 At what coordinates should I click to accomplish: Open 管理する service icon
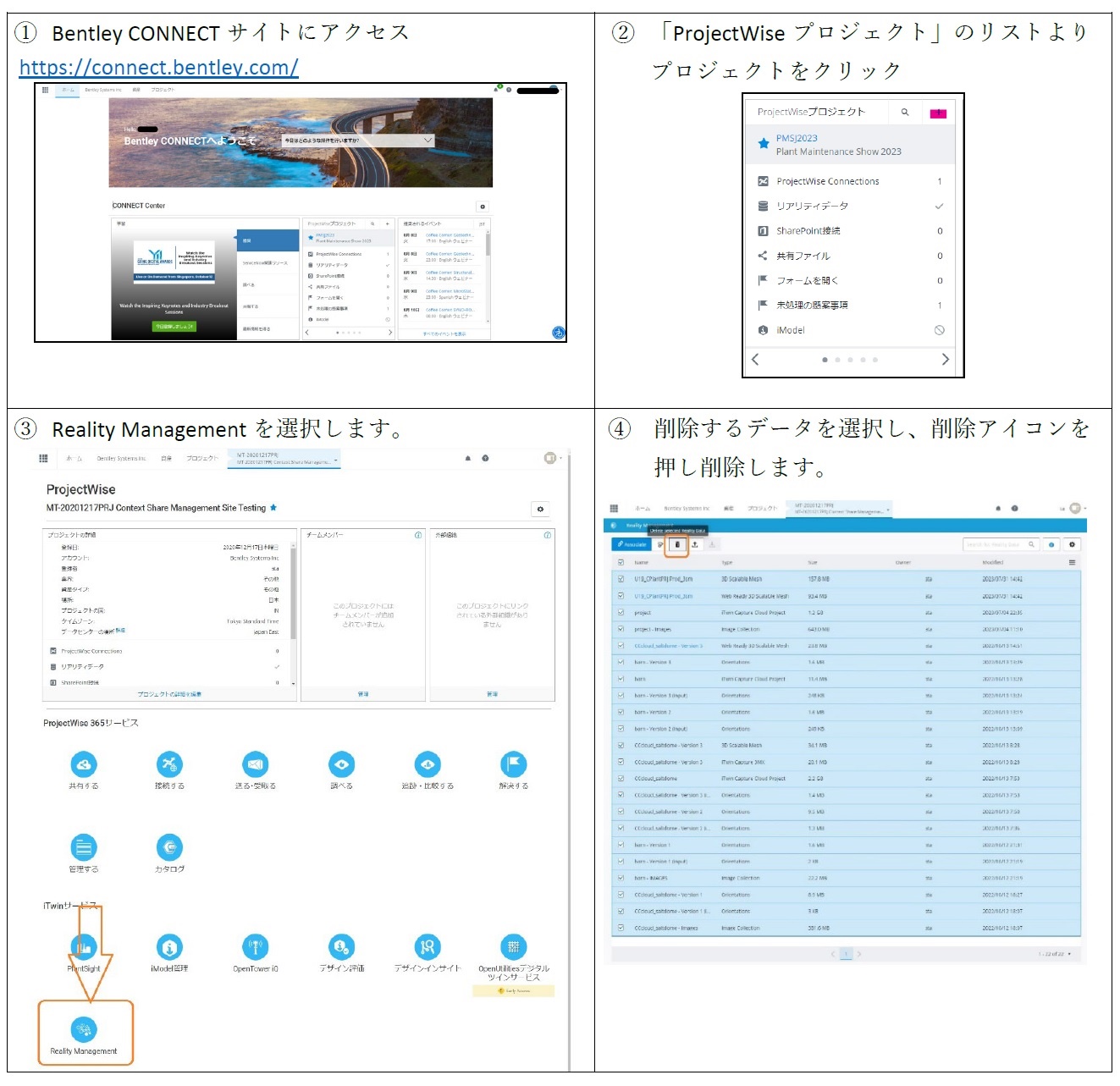[x=83, y=847]
